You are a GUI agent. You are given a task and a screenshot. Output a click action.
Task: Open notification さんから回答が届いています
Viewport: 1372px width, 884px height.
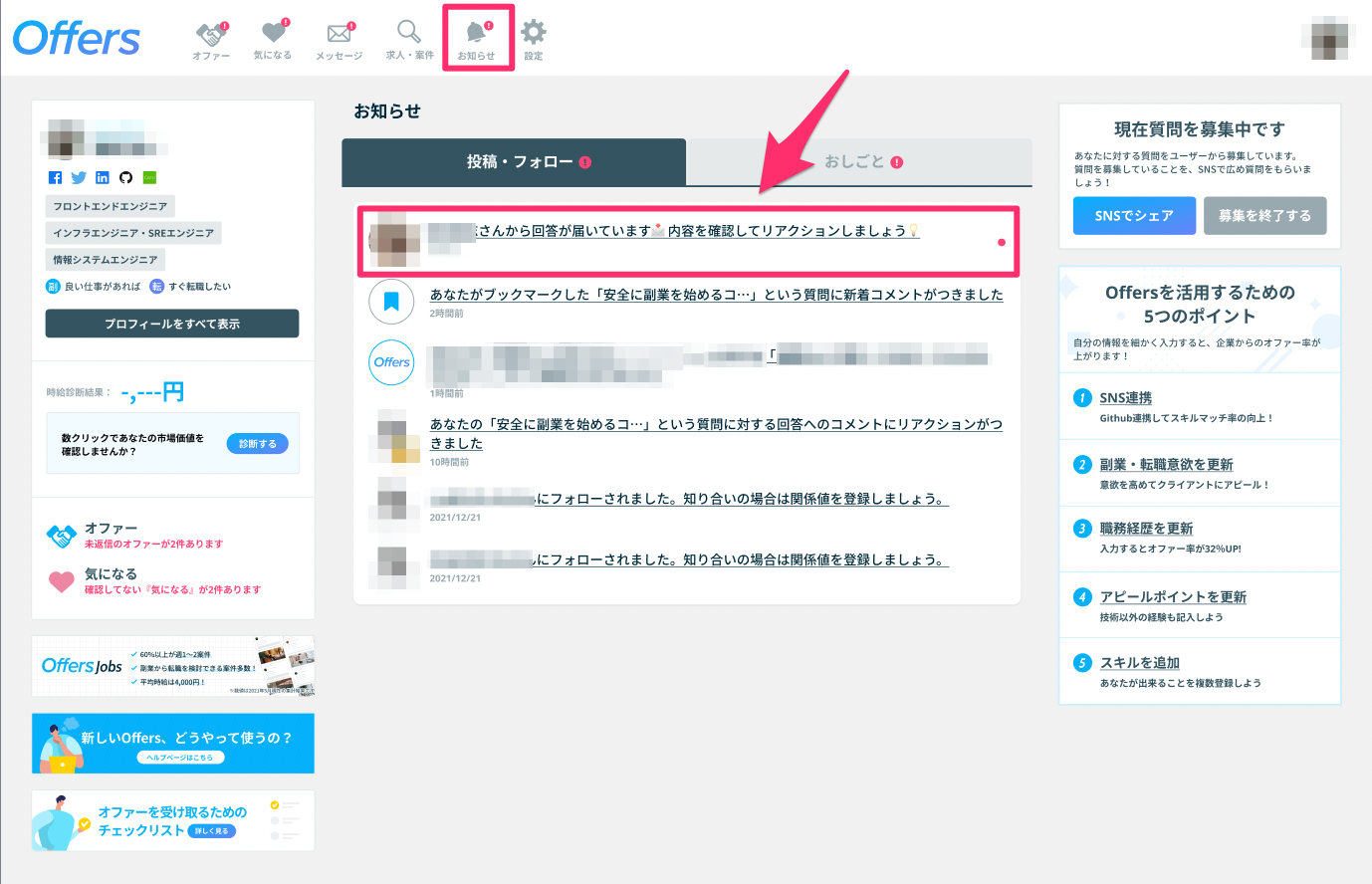pyautogui.click(x=689, y=241)
